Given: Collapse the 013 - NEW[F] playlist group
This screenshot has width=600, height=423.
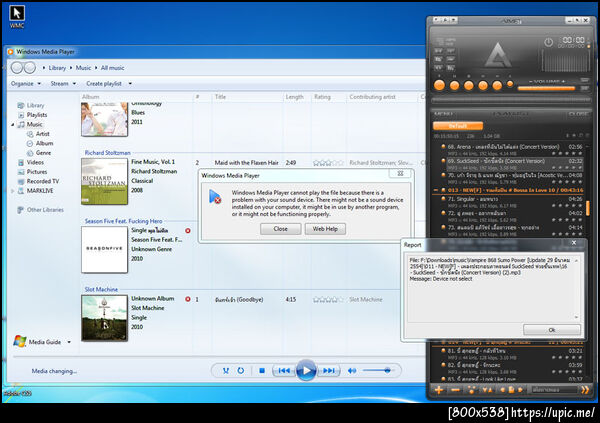Looking at the screenshot, I should click(435, 190).
